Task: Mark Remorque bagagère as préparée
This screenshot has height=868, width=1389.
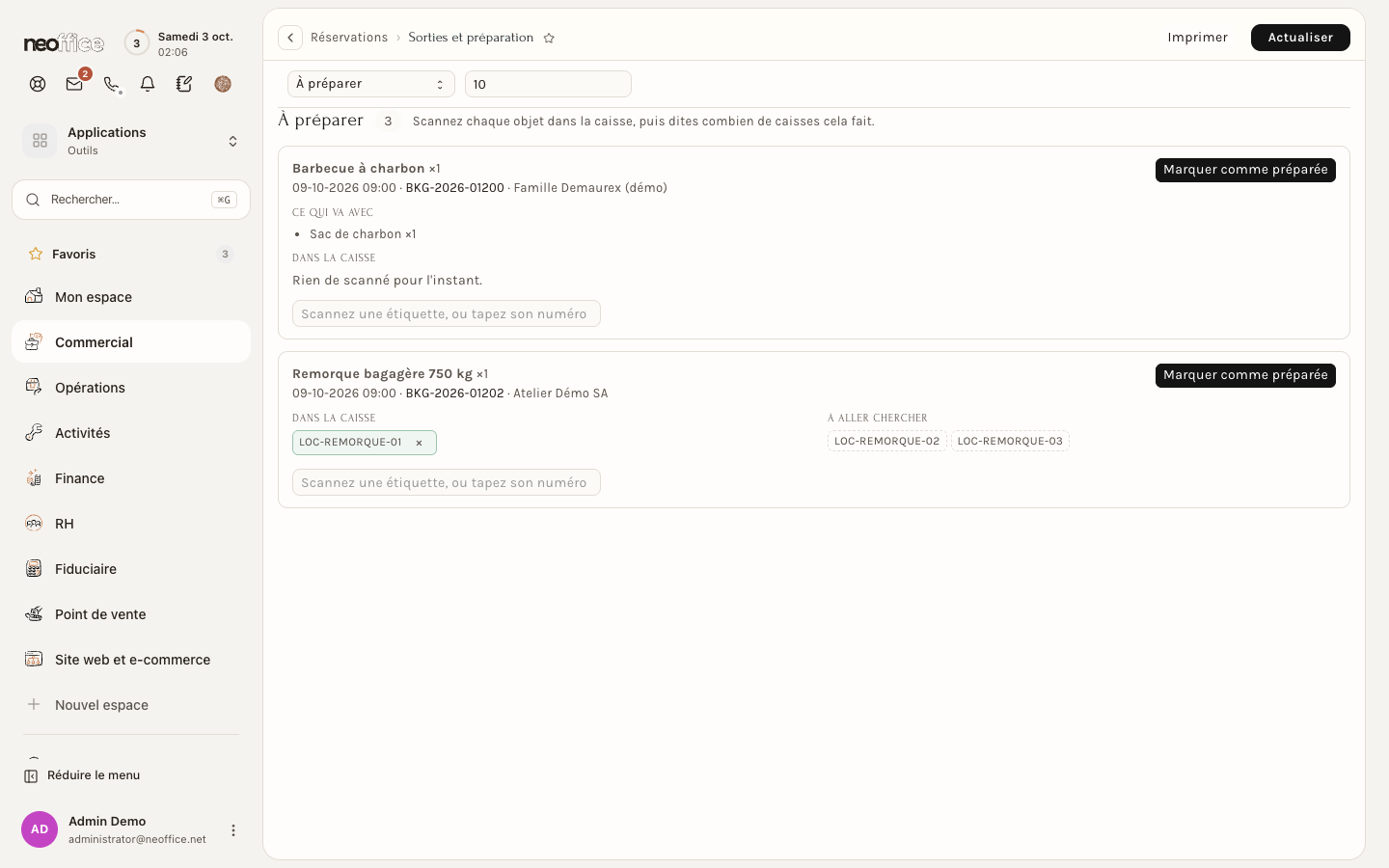Action: click(x=1245, y=375)
